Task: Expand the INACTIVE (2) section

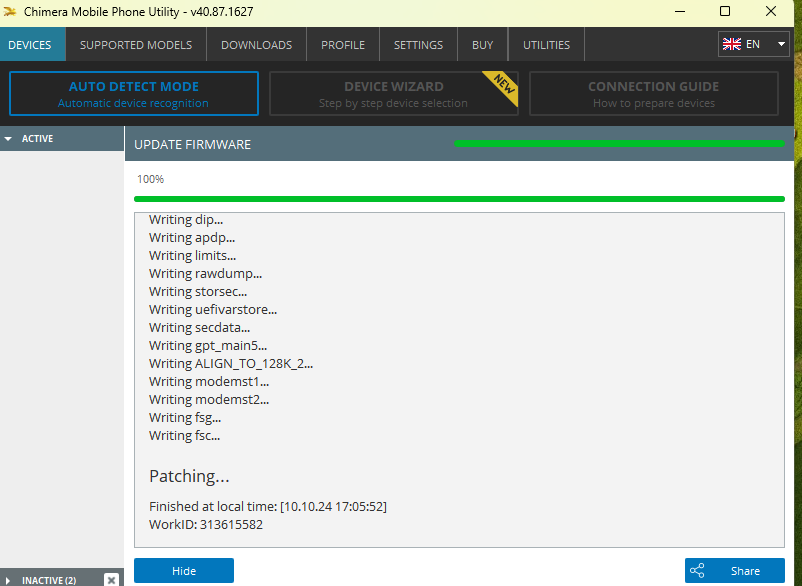Action: click(8, 580)
